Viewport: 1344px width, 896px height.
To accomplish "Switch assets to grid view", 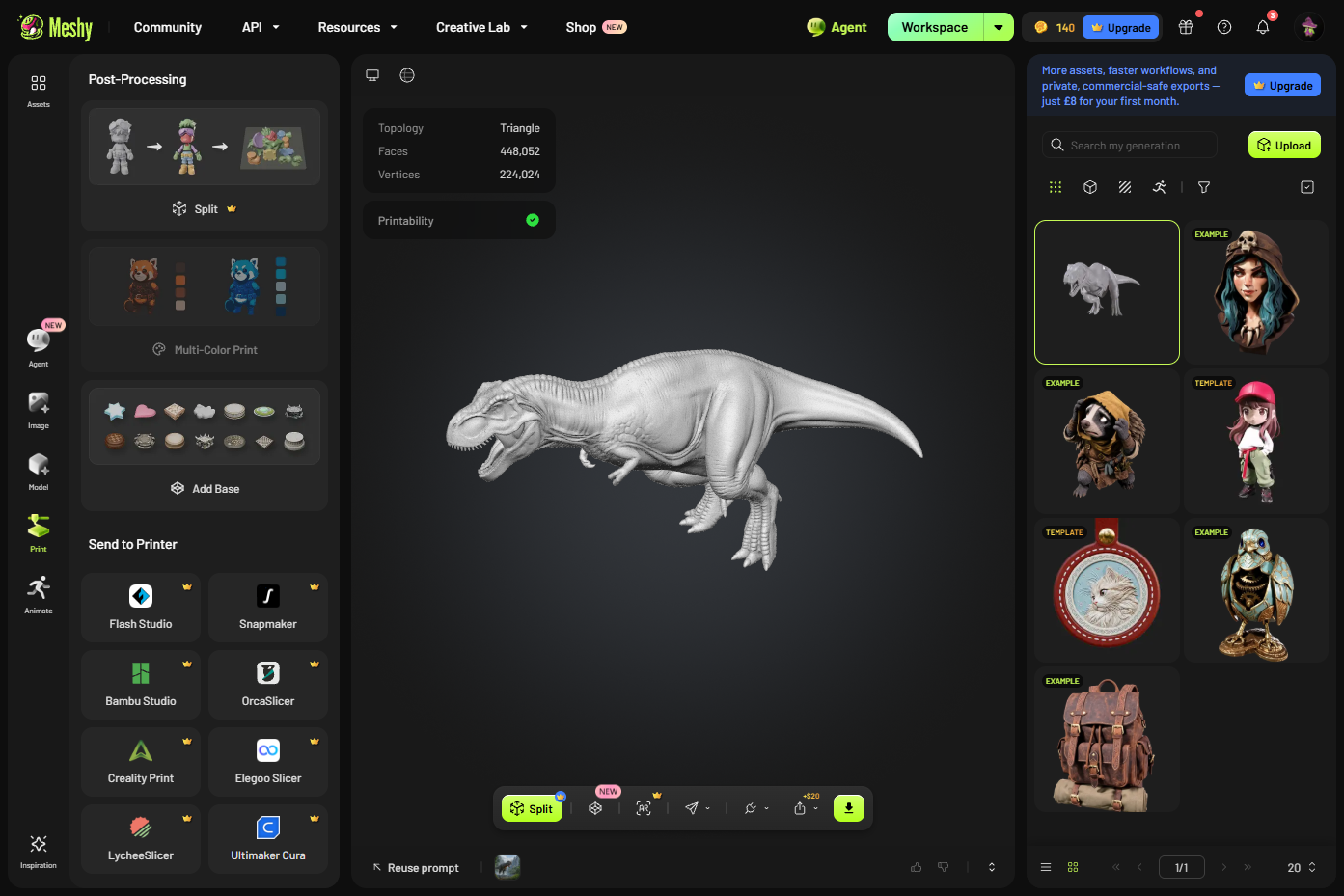I will (x=1073, y=867).
